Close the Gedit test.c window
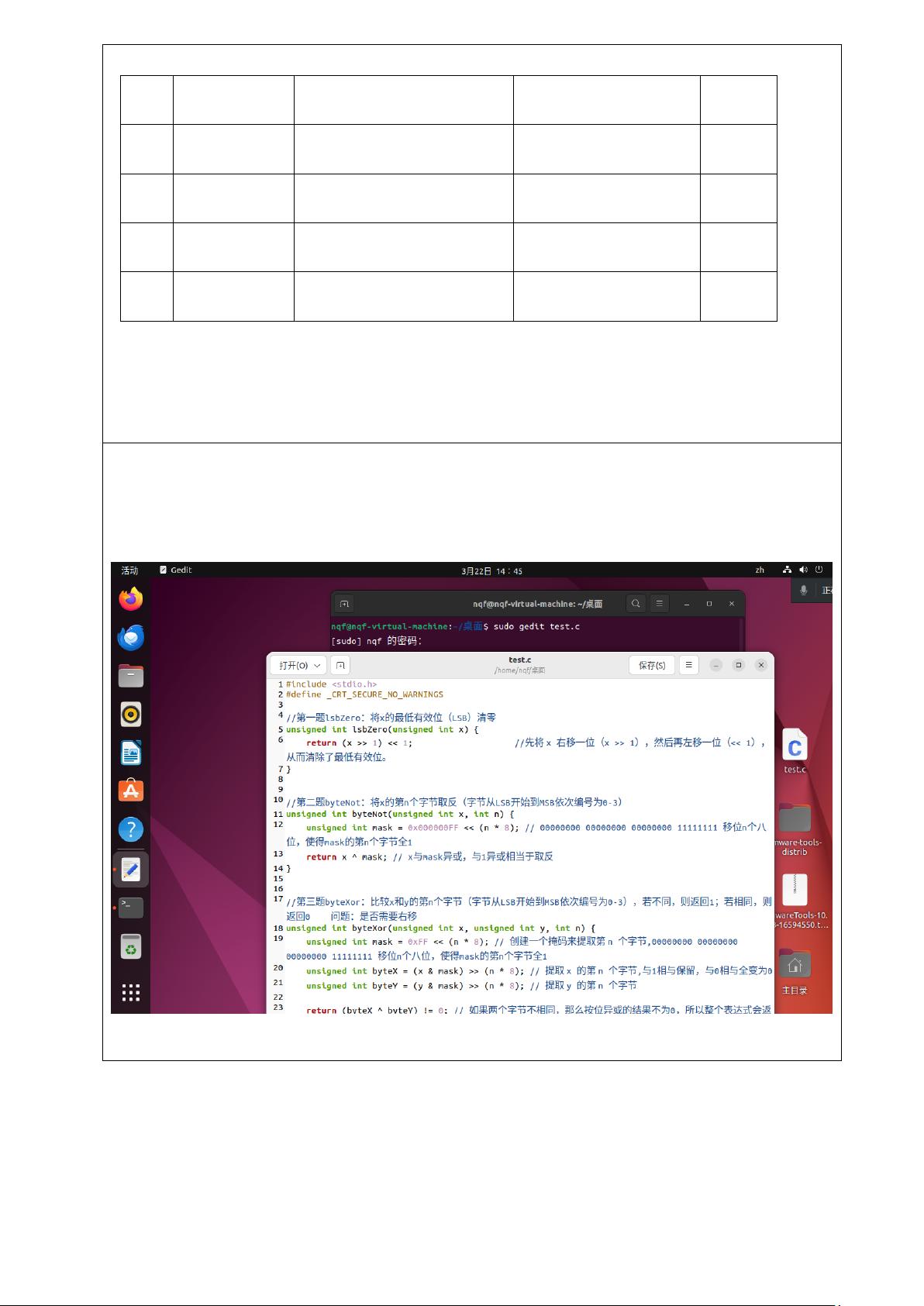The width and height of the screenshot is (924, 1306). 761,665
